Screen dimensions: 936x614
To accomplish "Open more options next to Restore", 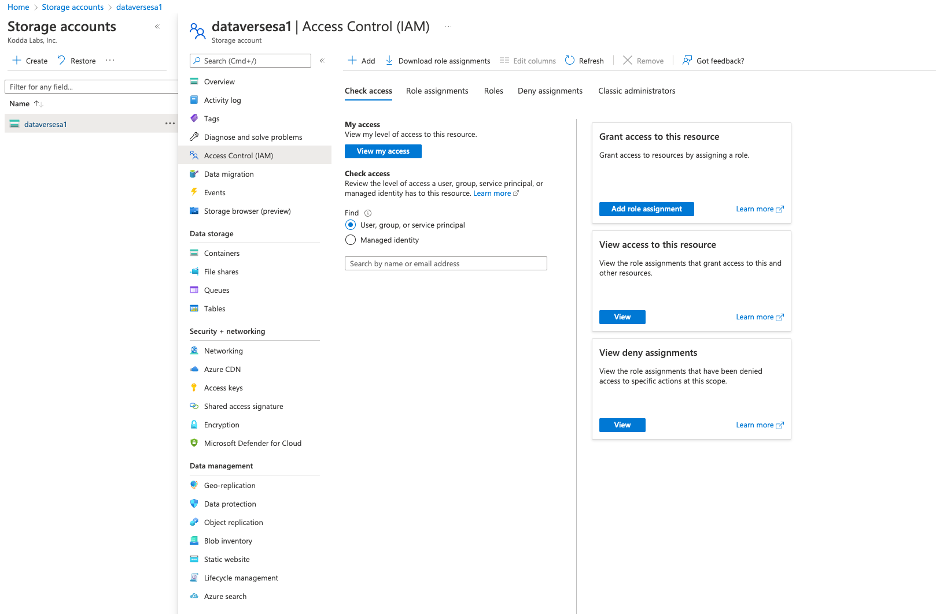I will pos(110,60).
